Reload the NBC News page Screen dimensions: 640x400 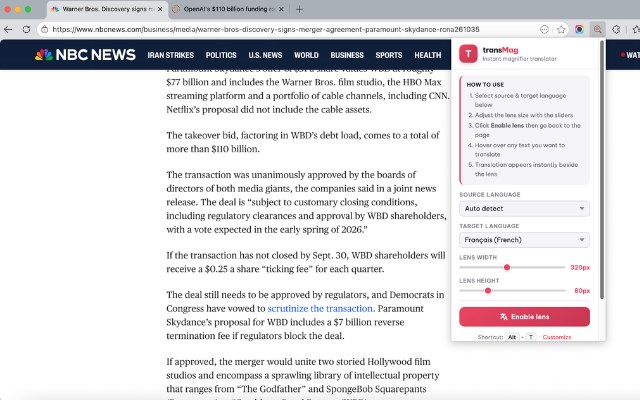coord(27,29)
